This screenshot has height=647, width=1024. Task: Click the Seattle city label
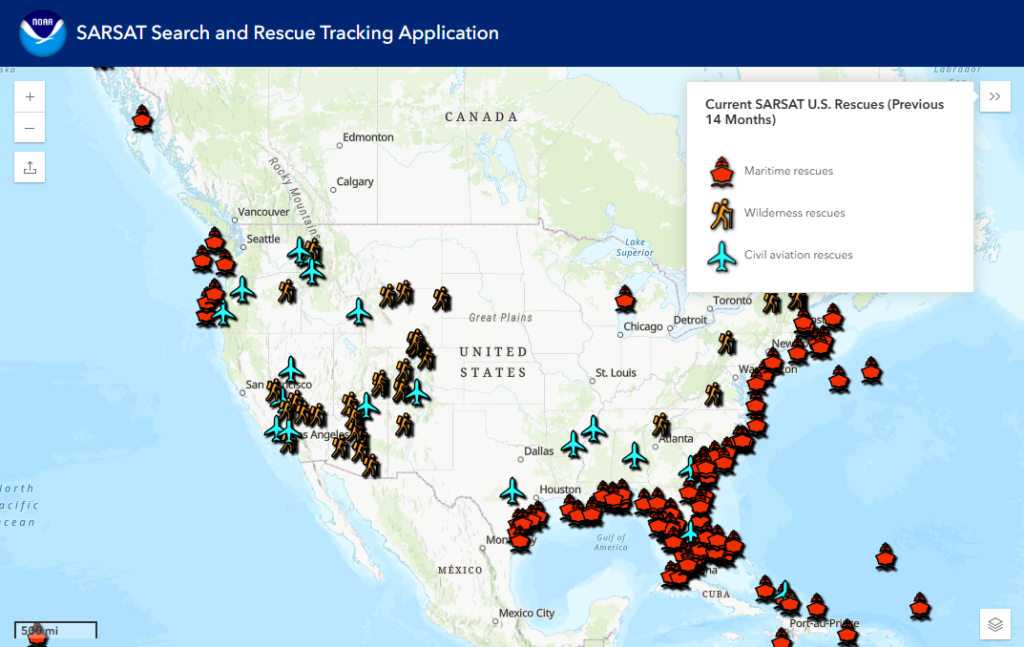(263, 239)
